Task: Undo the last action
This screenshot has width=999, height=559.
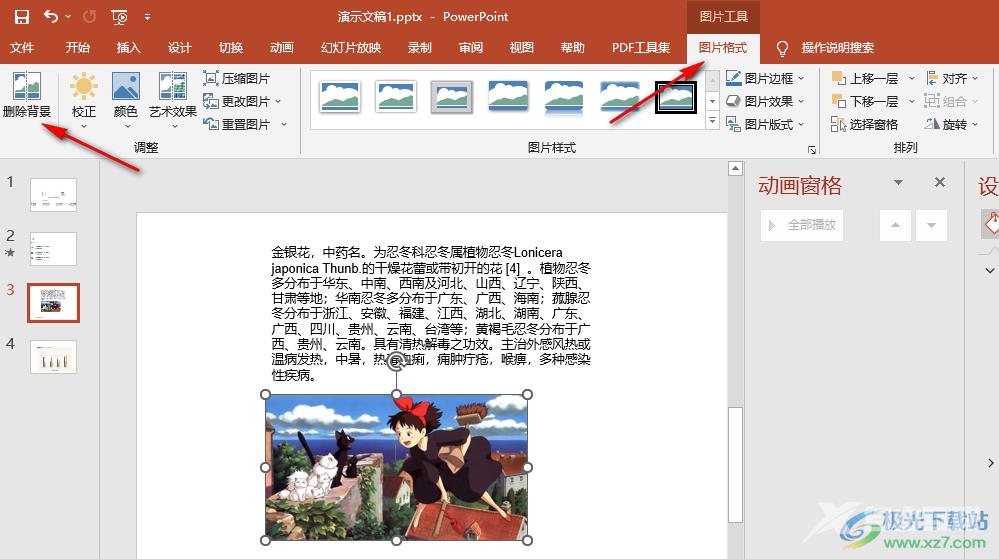Action: pyautogui.click(x=51, y=17)
